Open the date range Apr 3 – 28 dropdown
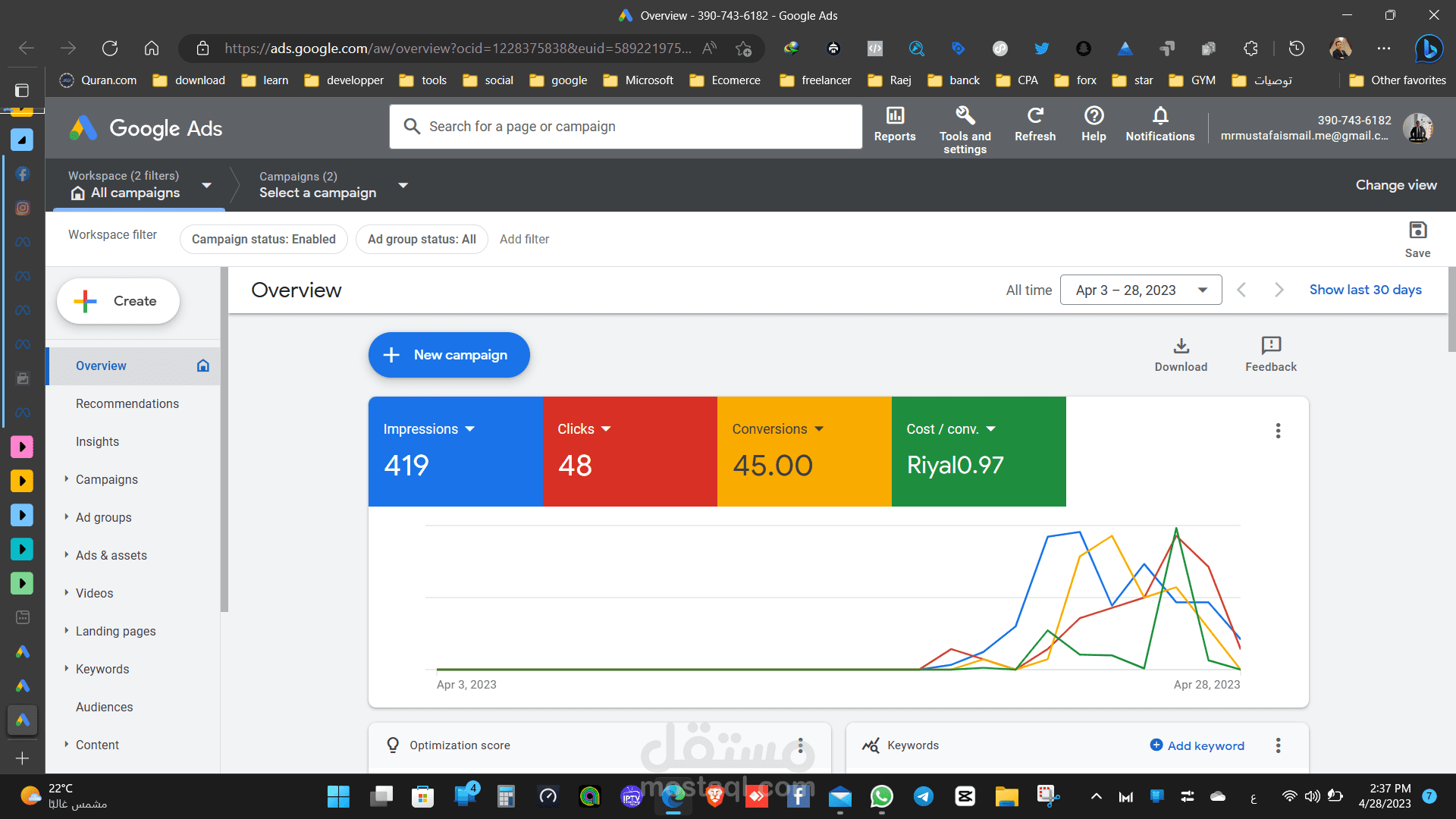The height and width of the screenshot is (819, 1456). point(1141,290)
